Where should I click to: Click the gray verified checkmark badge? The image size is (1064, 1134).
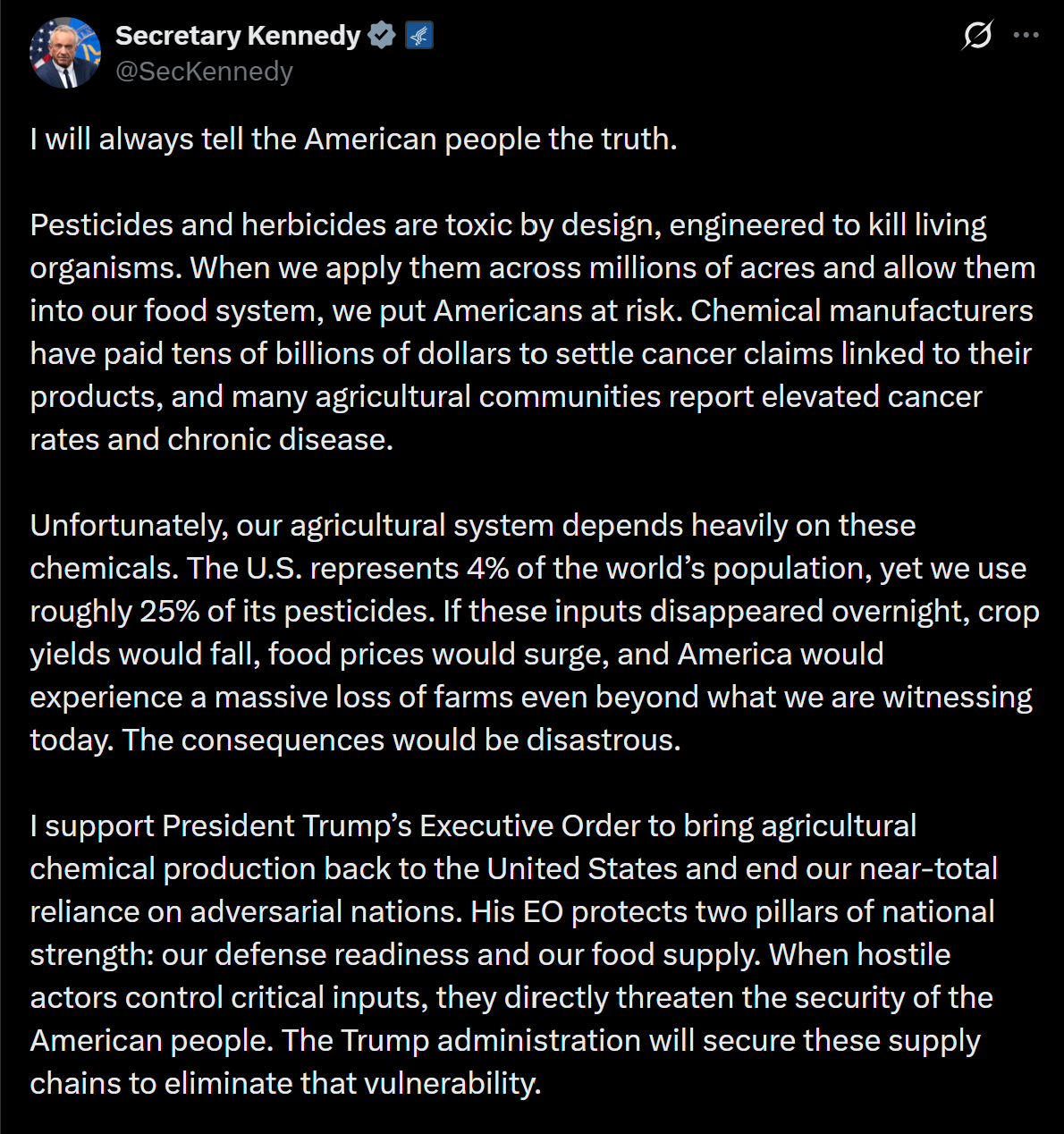pyautogui.click(x=382, y=36)
